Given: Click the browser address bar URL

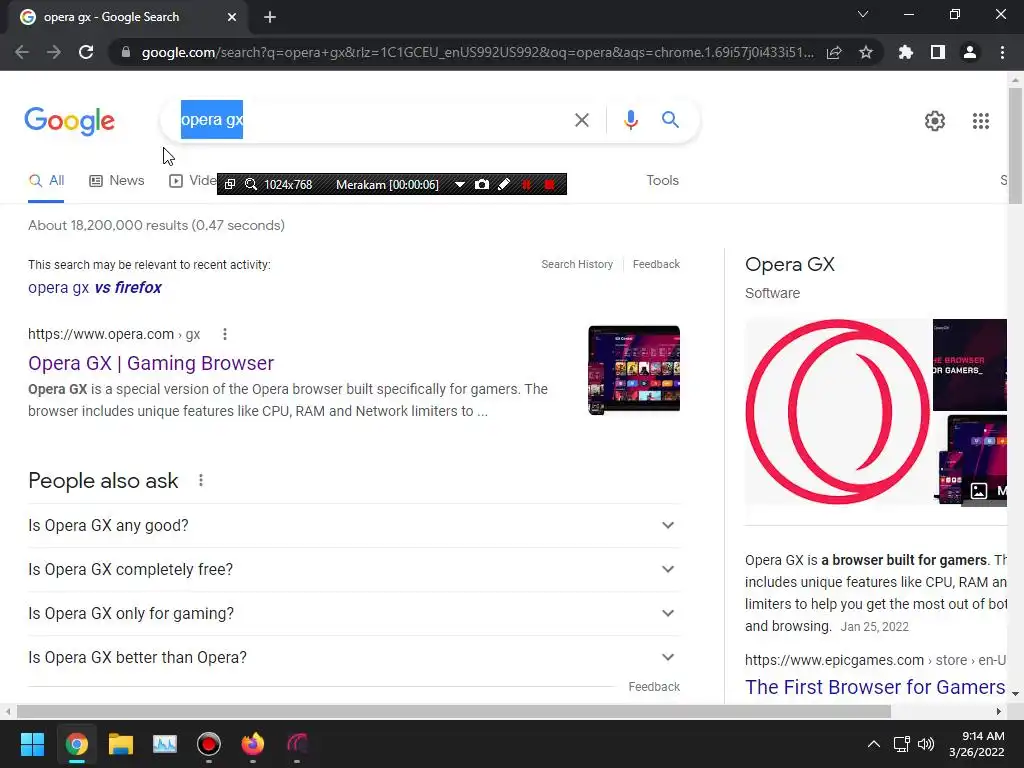Looking at the screenshot, I should [x=477, y=52].
